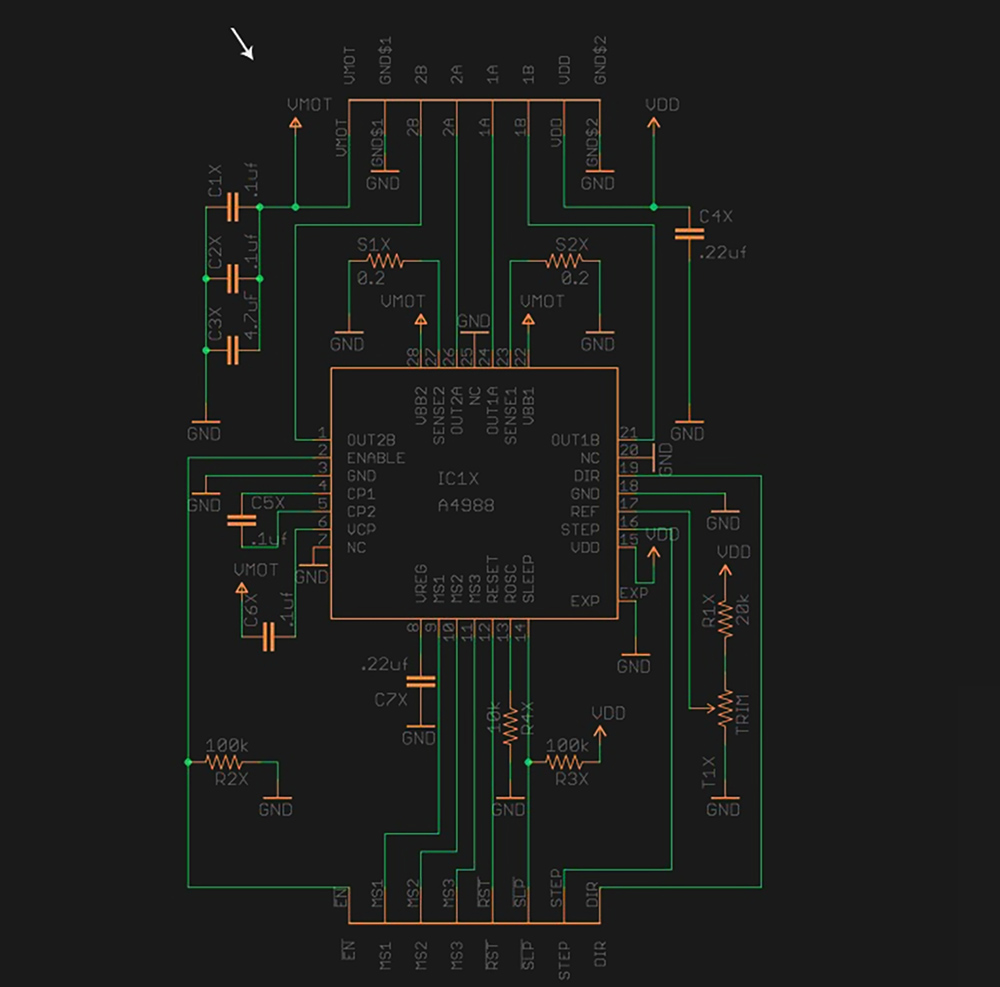Viewport: 1000px width, 987px height.
Task: Click the R3X 100k resistor symbol
Action: 570,762
